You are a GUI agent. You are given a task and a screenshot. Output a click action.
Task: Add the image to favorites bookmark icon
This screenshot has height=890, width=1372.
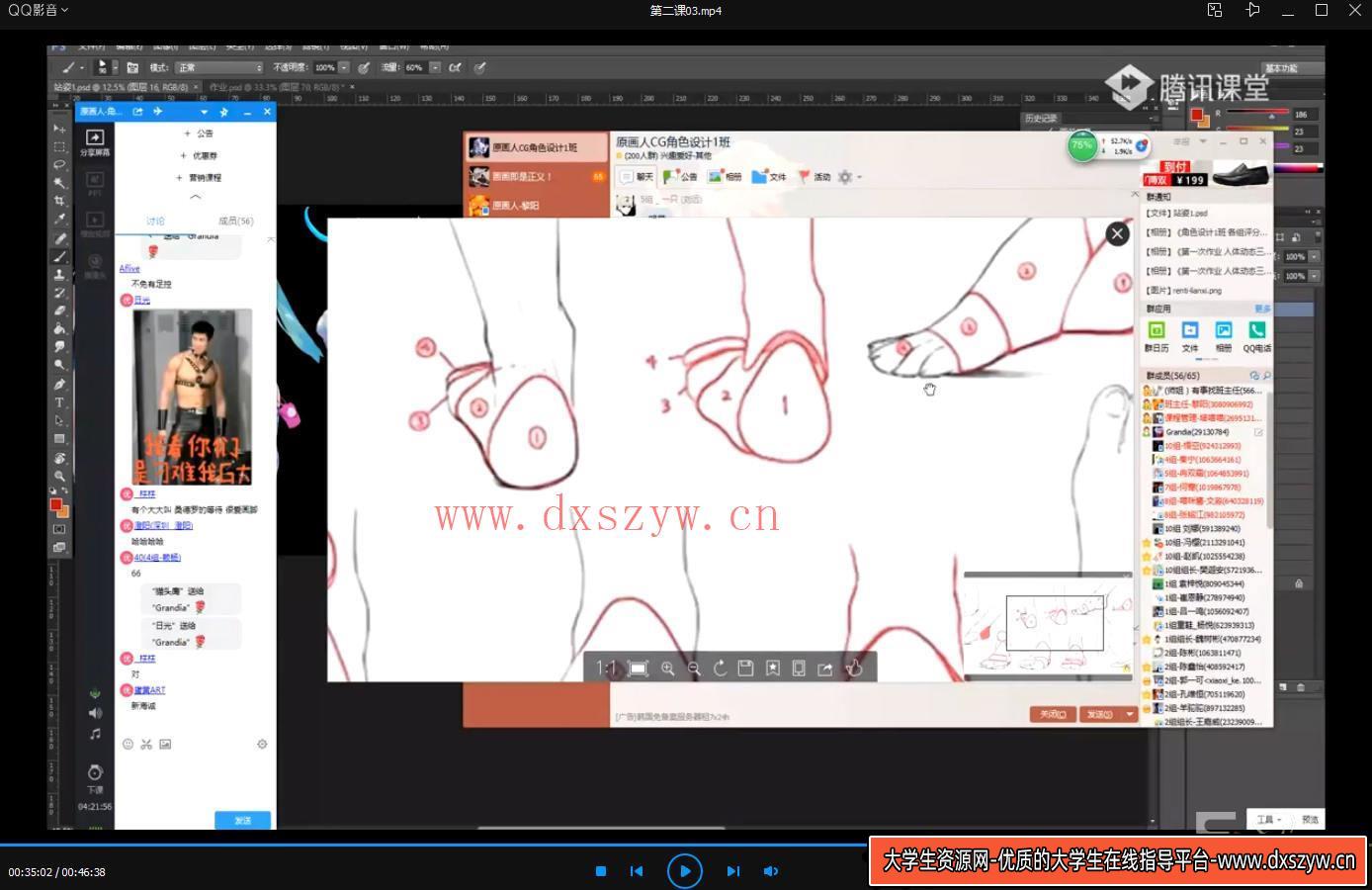772,668
